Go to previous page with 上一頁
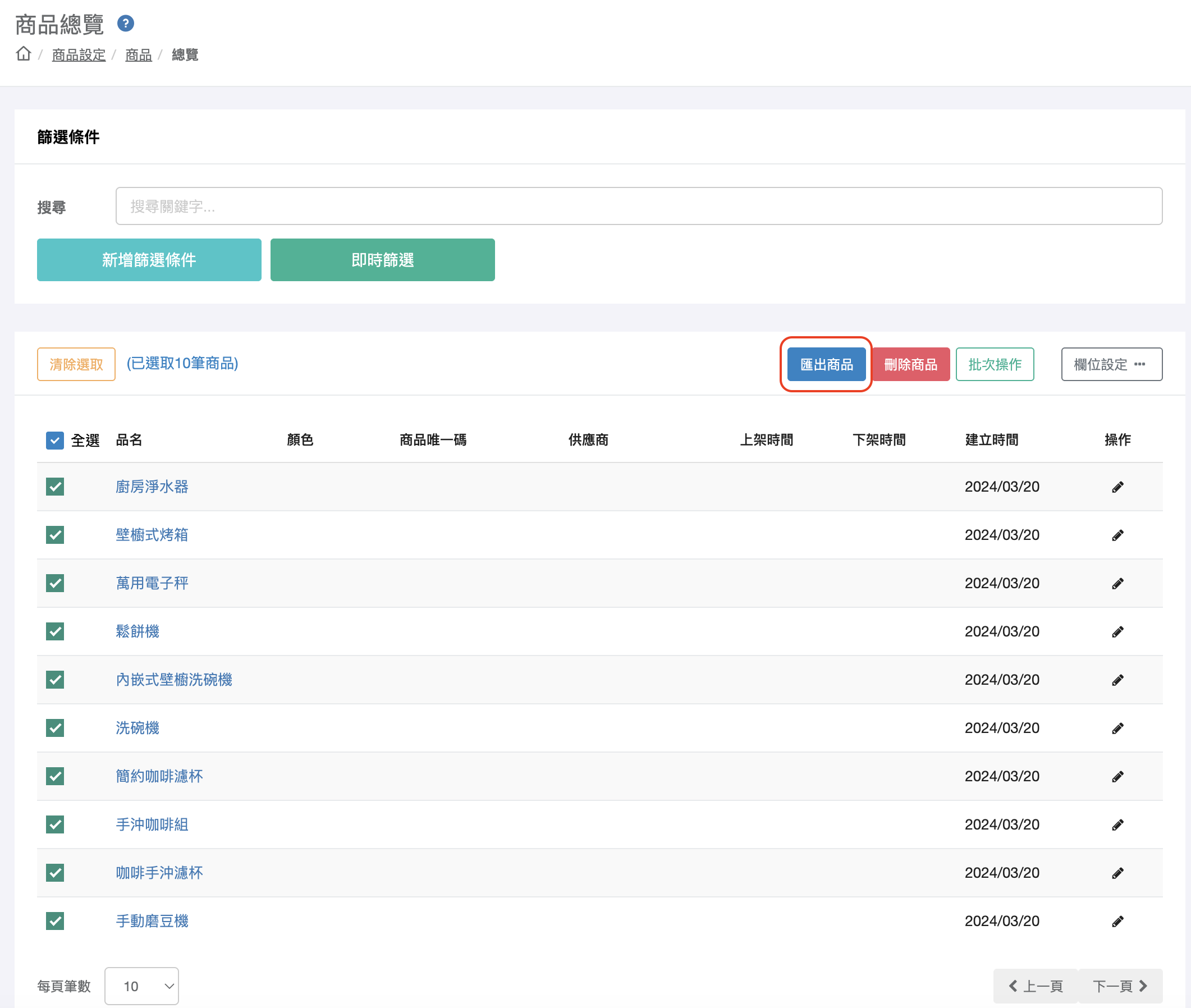Viewport: 1191px width, 1008px height. (1036, 986)
